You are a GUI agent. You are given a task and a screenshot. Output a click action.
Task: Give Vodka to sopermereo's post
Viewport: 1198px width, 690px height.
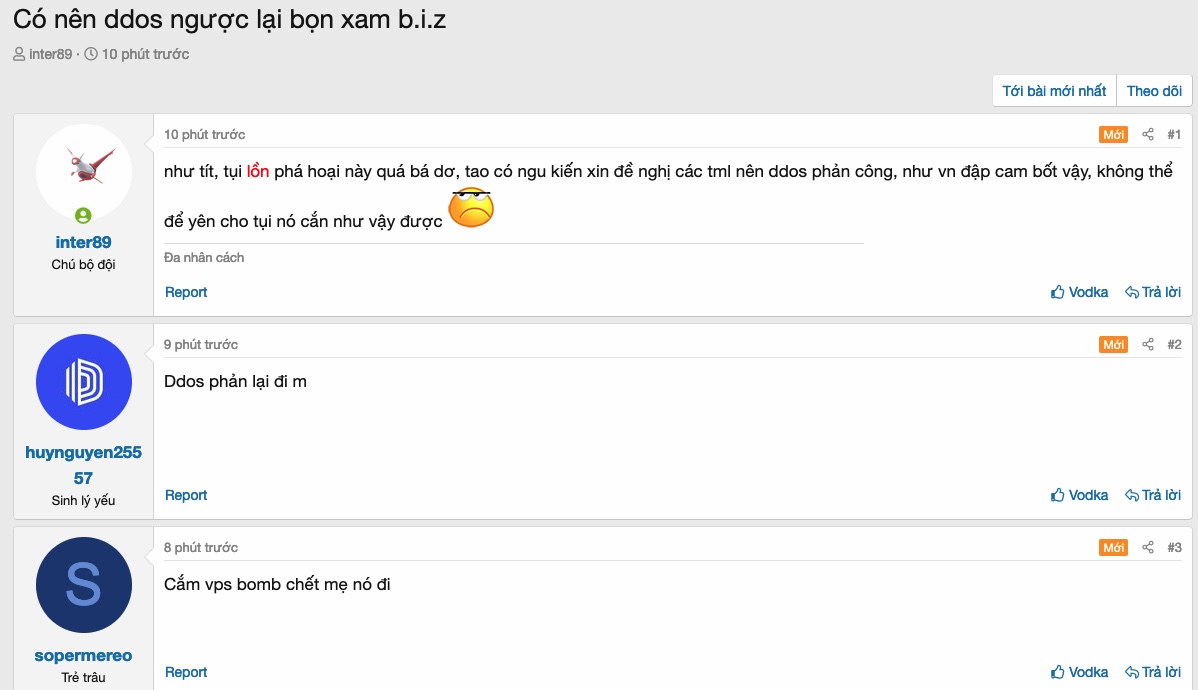pos(1079,672)
